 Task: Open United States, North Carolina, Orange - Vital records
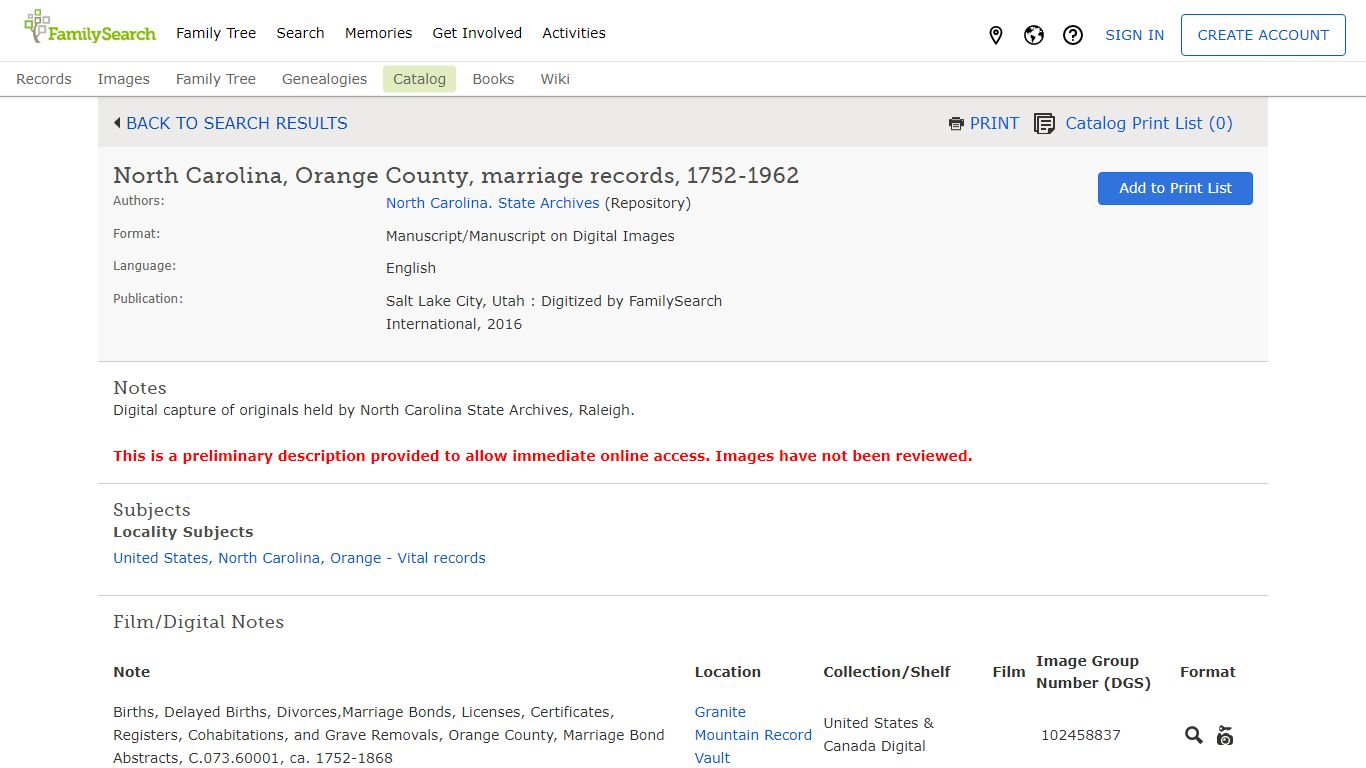[x=299, y=558]
